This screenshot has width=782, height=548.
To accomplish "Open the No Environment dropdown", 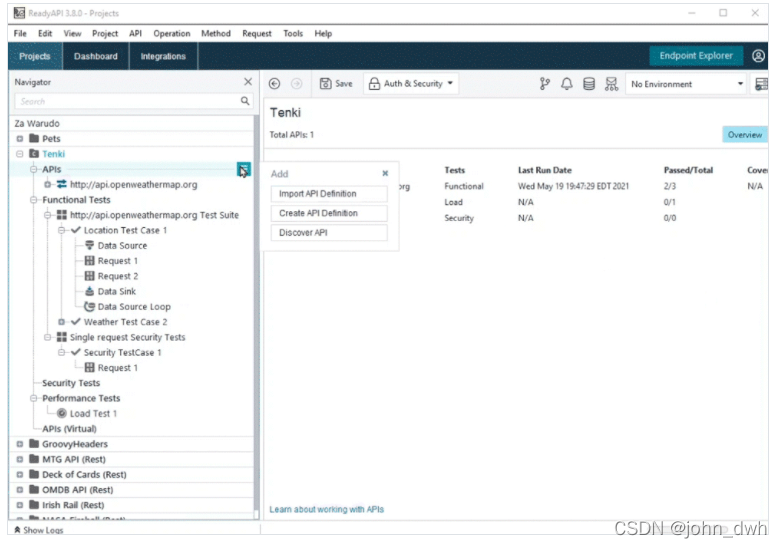I will pos(686,84).
